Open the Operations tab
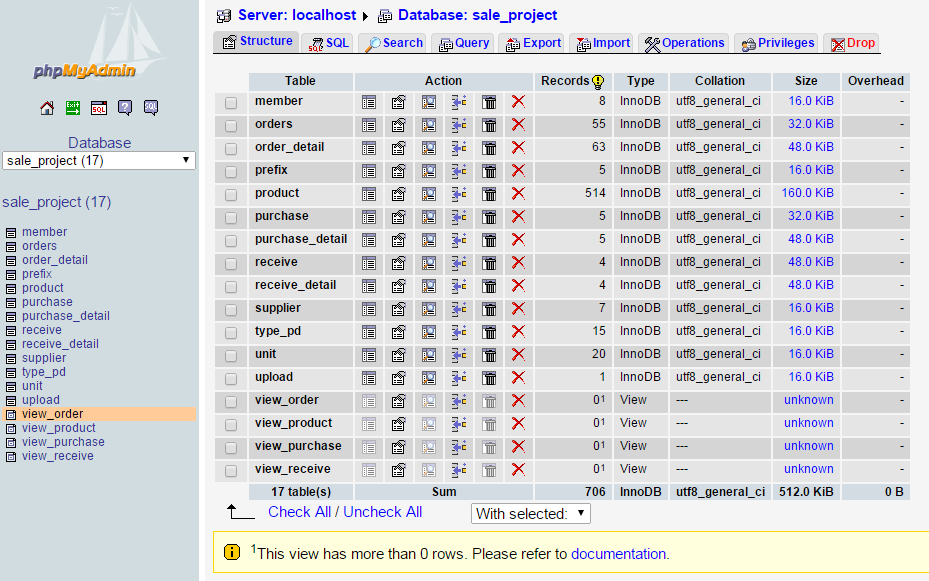 (x=684, y=43)
